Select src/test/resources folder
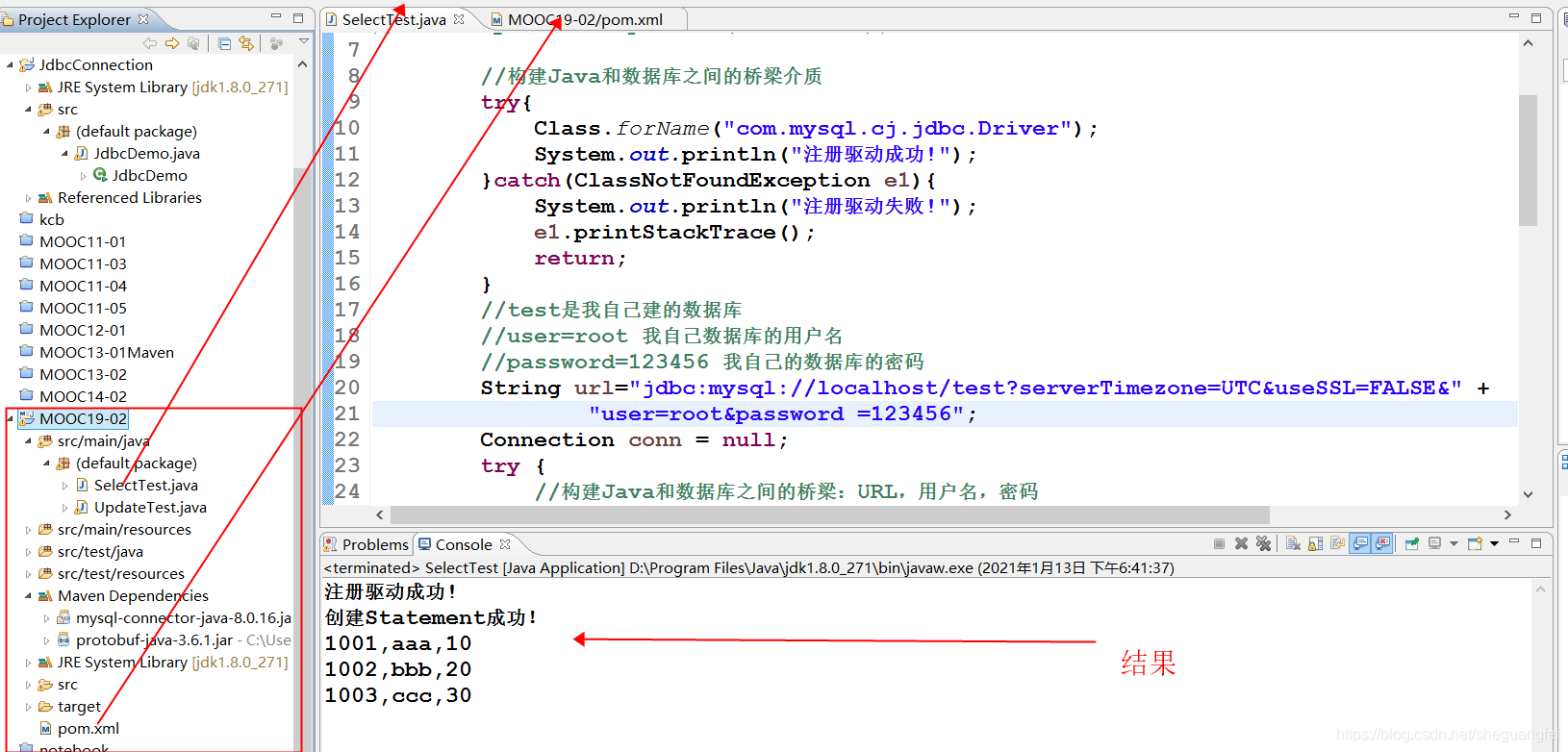Image resolution: width=1568 pixels, height=752 pixels. [121, 573]
